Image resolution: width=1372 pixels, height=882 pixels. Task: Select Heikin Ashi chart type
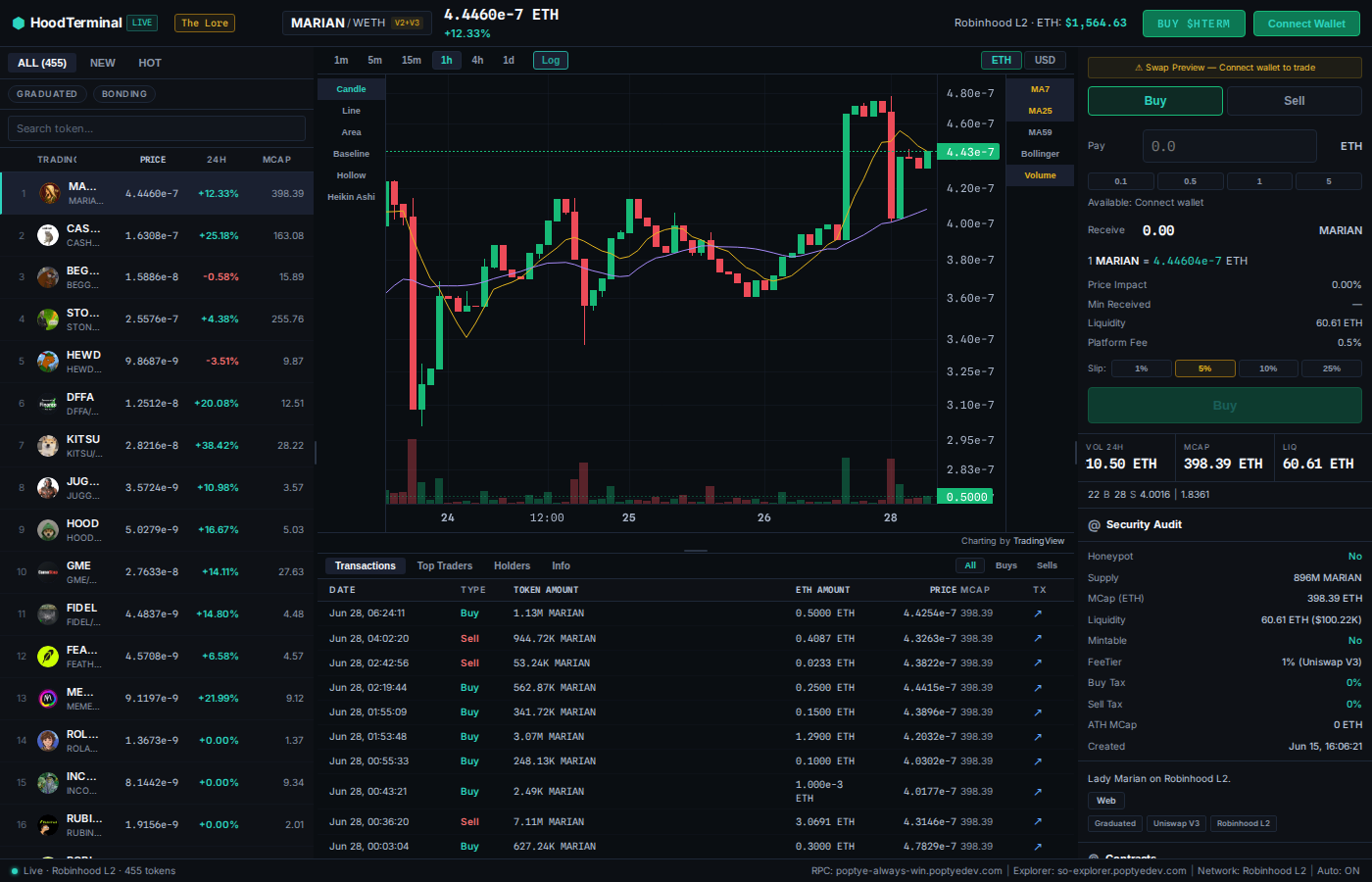(x=351, y=197)
